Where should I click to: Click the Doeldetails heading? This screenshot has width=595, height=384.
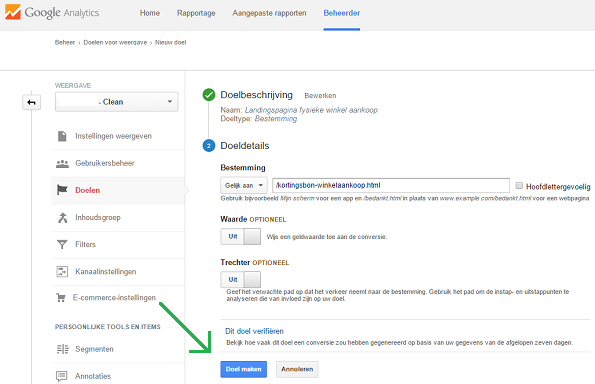point(245,146)
